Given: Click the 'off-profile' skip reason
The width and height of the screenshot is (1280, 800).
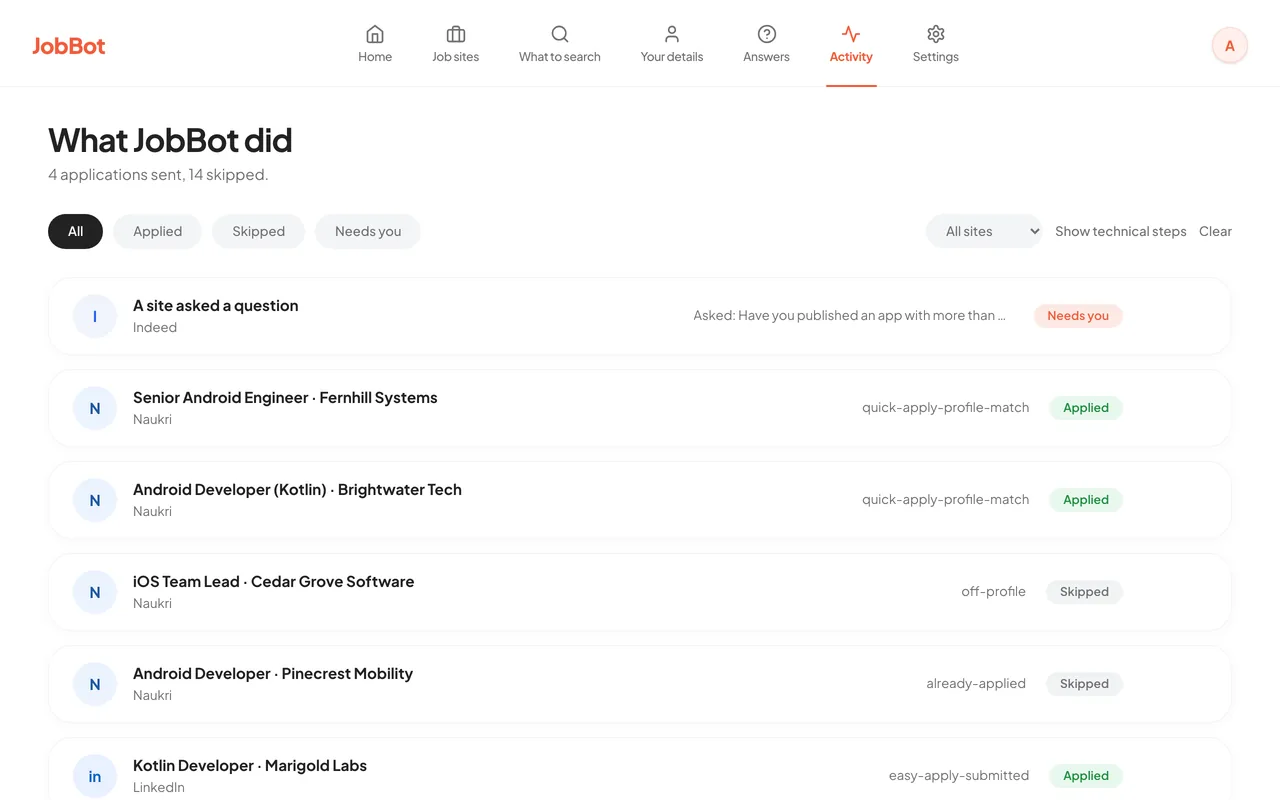Looking at the screenshot, I should [x=994, y=591].
